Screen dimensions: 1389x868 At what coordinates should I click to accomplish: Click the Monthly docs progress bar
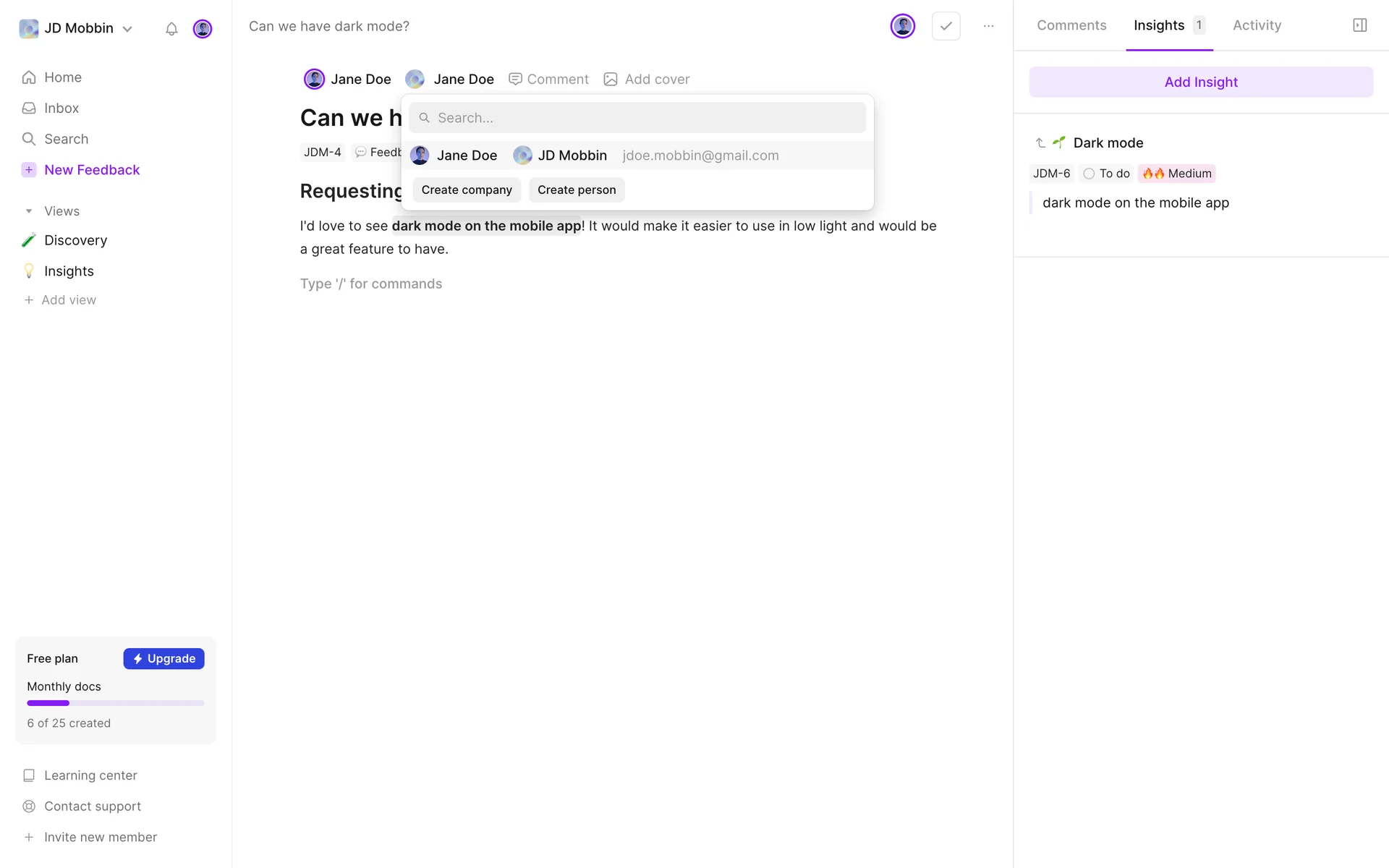point(116,703)
